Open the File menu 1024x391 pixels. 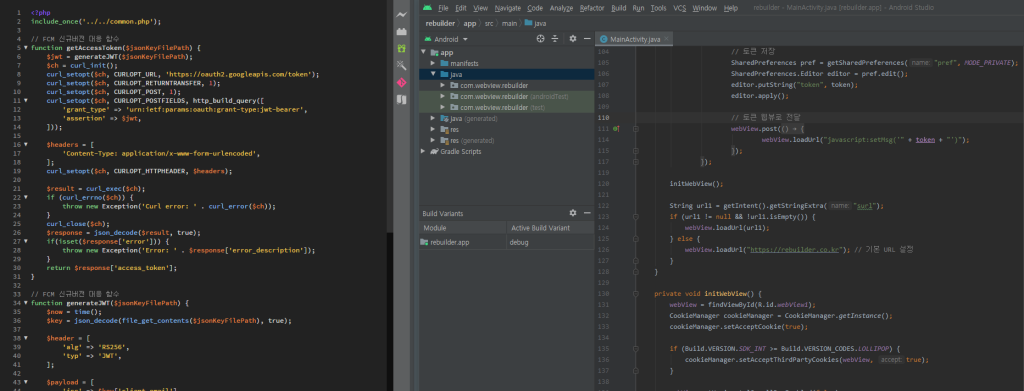(443, 8)
